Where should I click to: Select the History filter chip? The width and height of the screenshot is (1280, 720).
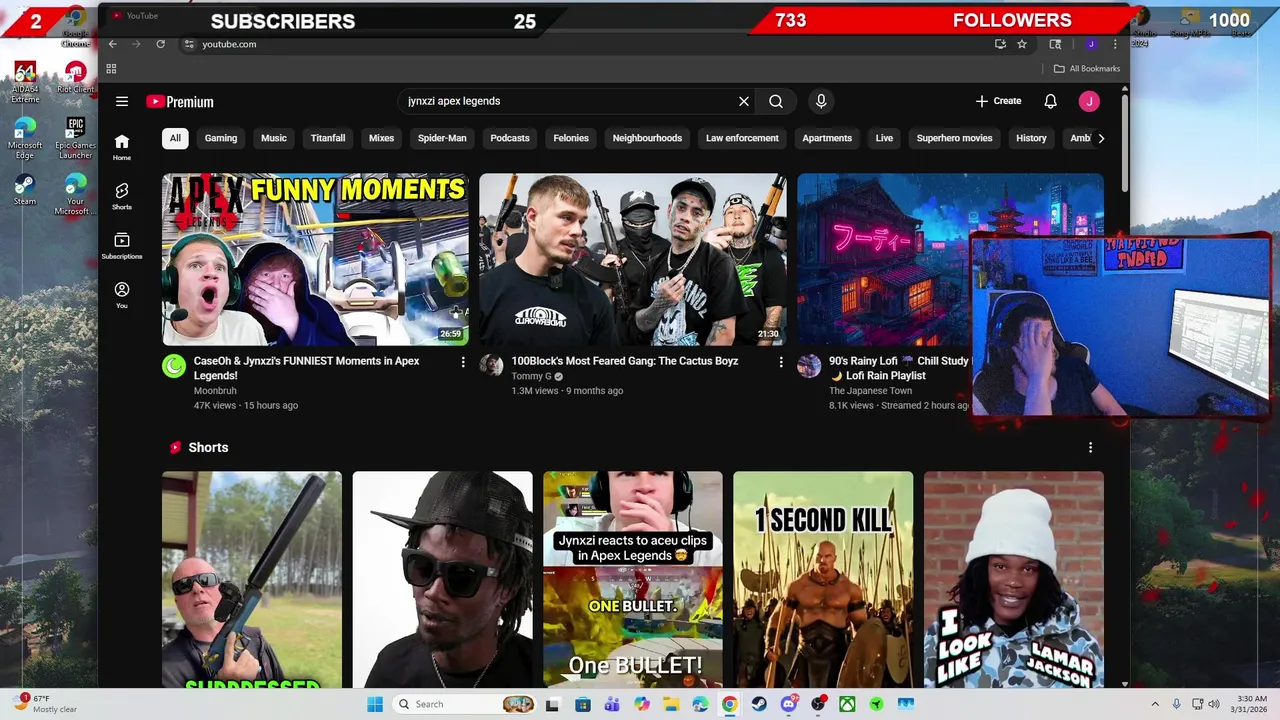1031,138
